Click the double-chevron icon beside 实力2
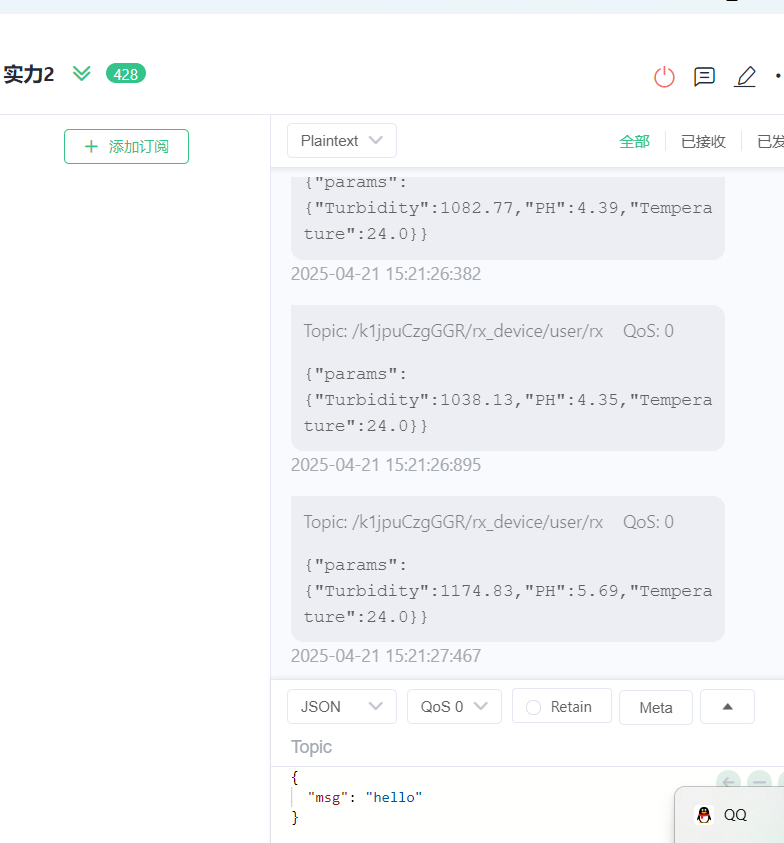This screenshot has height=843, width=784. pos(82,74)
